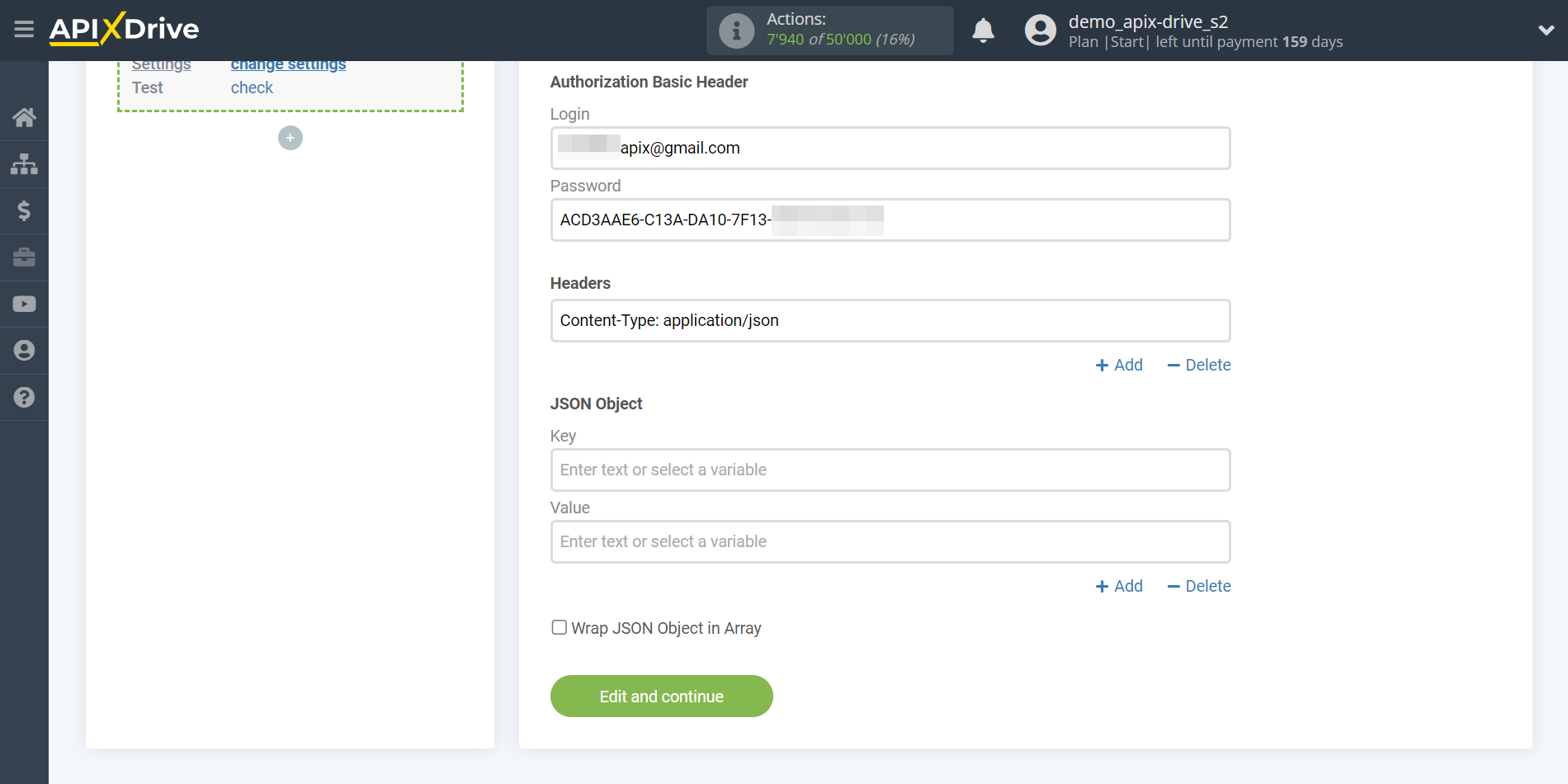This screenshot has width=1568, height=784.
Task: Open the help question-mark sidebar icon
Action: pos(24,397)
